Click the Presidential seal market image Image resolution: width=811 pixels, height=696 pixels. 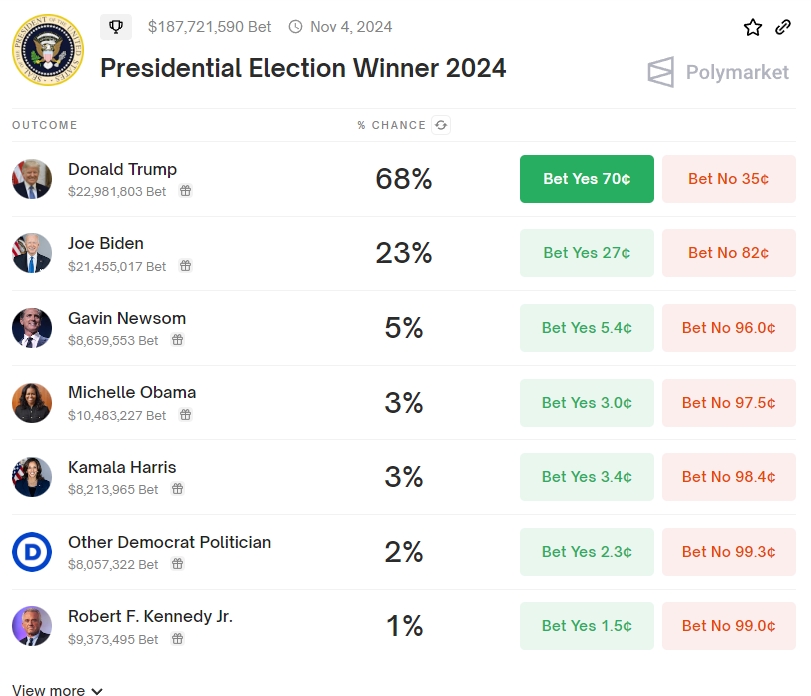coord(49,50)
